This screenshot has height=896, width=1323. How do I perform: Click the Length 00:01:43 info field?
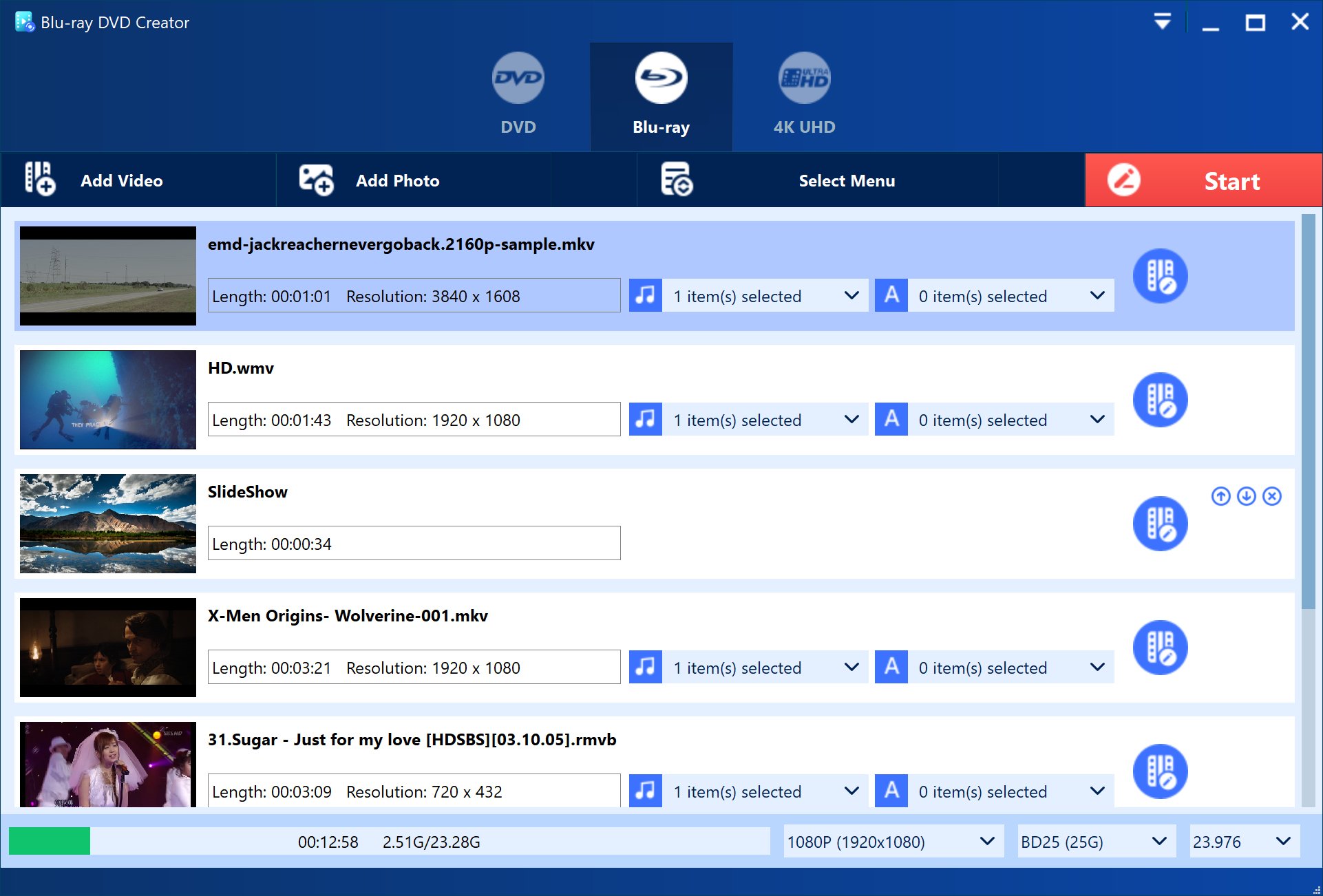414,419
